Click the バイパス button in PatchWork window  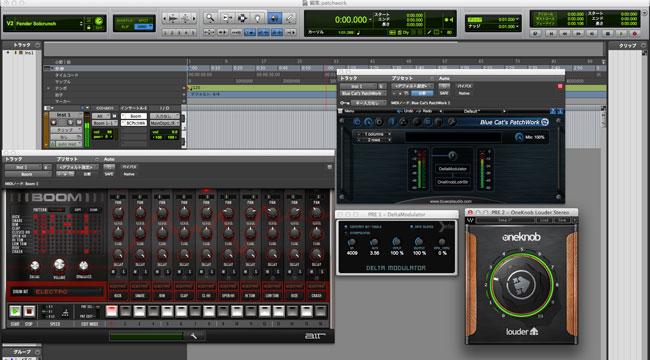tap(464, 86)
